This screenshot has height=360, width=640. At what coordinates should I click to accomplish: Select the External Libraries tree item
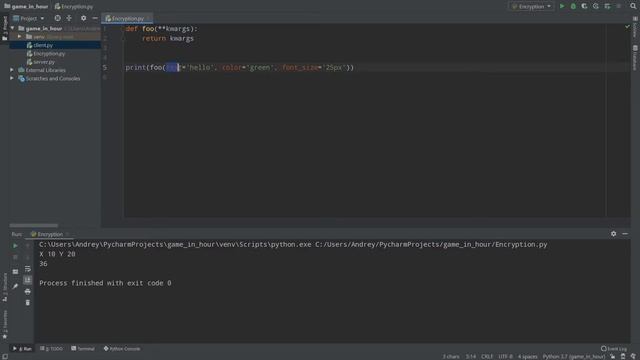pyautogui.click(x=45, y=70)
